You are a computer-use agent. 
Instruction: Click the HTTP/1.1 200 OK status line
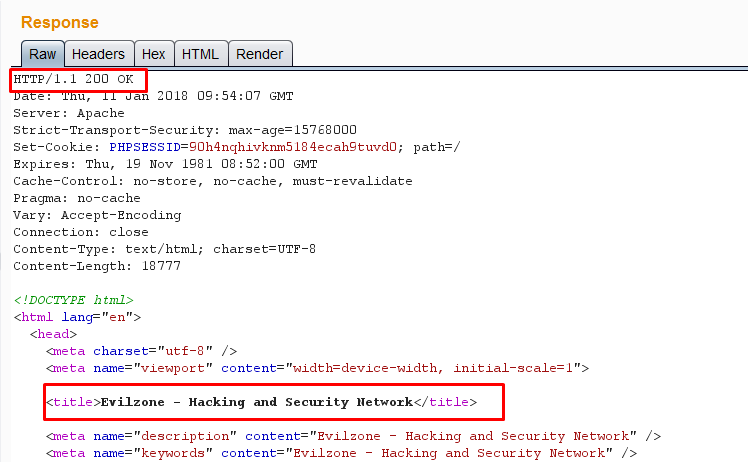coord(73,79)
